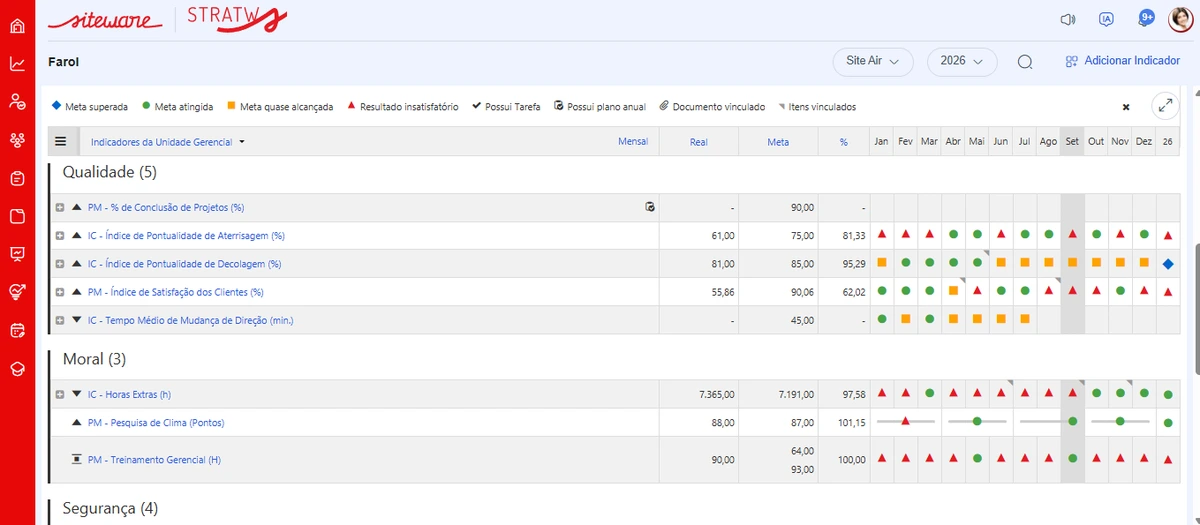Open the IC - Índice de Pontualidade de Aterrisagem link

(x=186, y=236)
